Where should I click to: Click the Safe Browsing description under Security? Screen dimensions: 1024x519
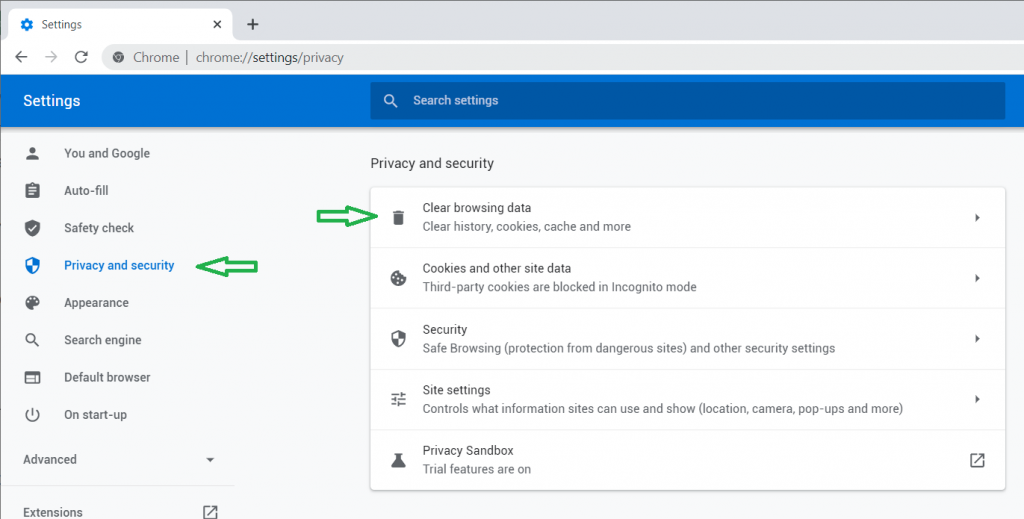(629, 348)
